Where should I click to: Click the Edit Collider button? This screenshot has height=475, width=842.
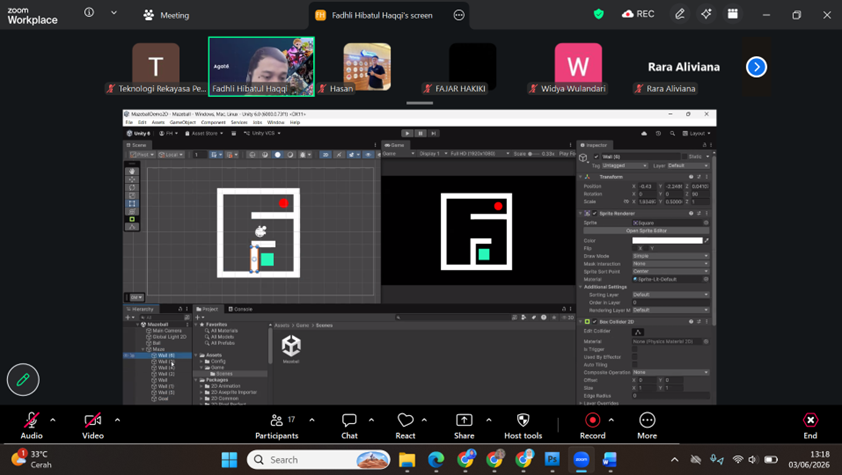point(638,332)
